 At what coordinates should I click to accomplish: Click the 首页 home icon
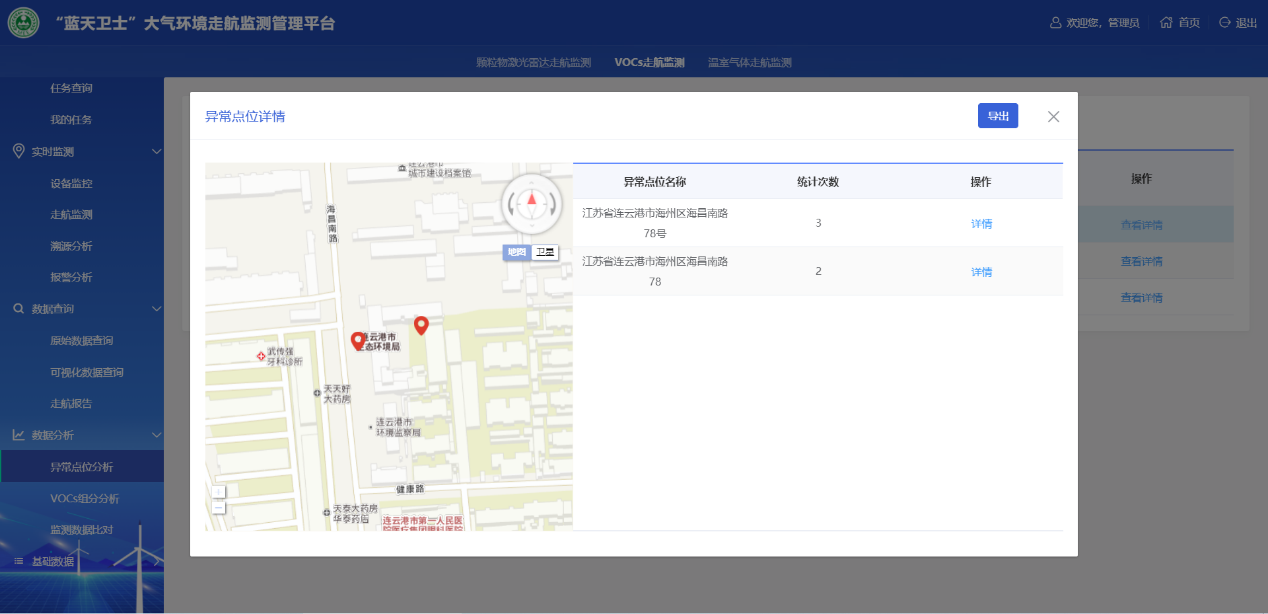click(1166, 23)
